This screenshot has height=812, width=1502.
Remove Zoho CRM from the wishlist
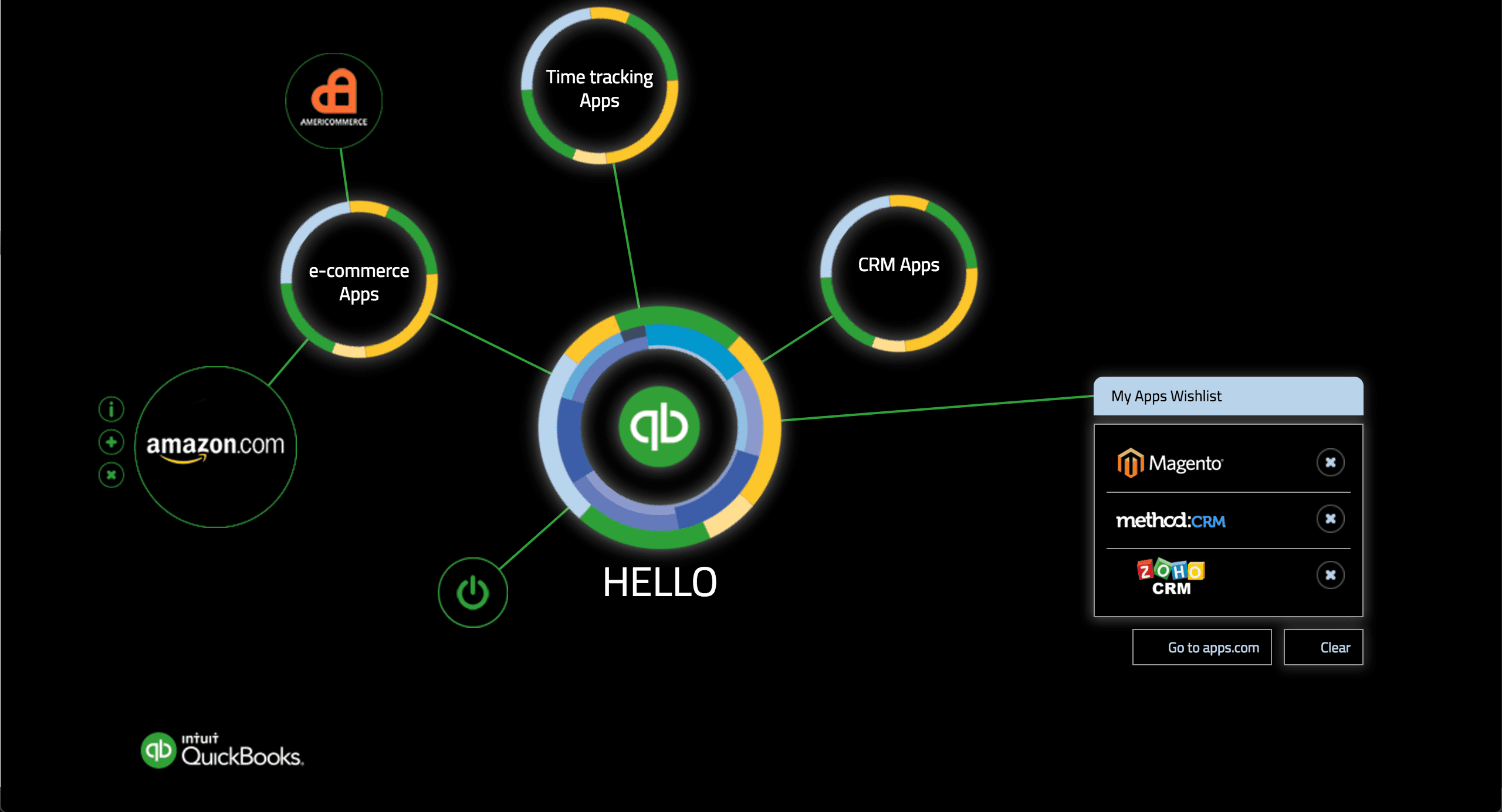click(1331, 576)
